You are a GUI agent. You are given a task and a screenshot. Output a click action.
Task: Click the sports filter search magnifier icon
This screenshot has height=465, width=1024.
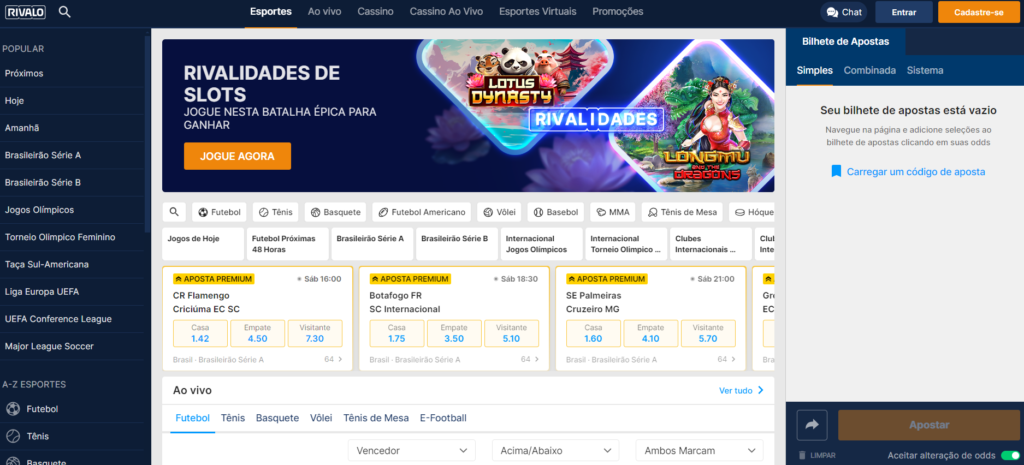tap(174, 212)
